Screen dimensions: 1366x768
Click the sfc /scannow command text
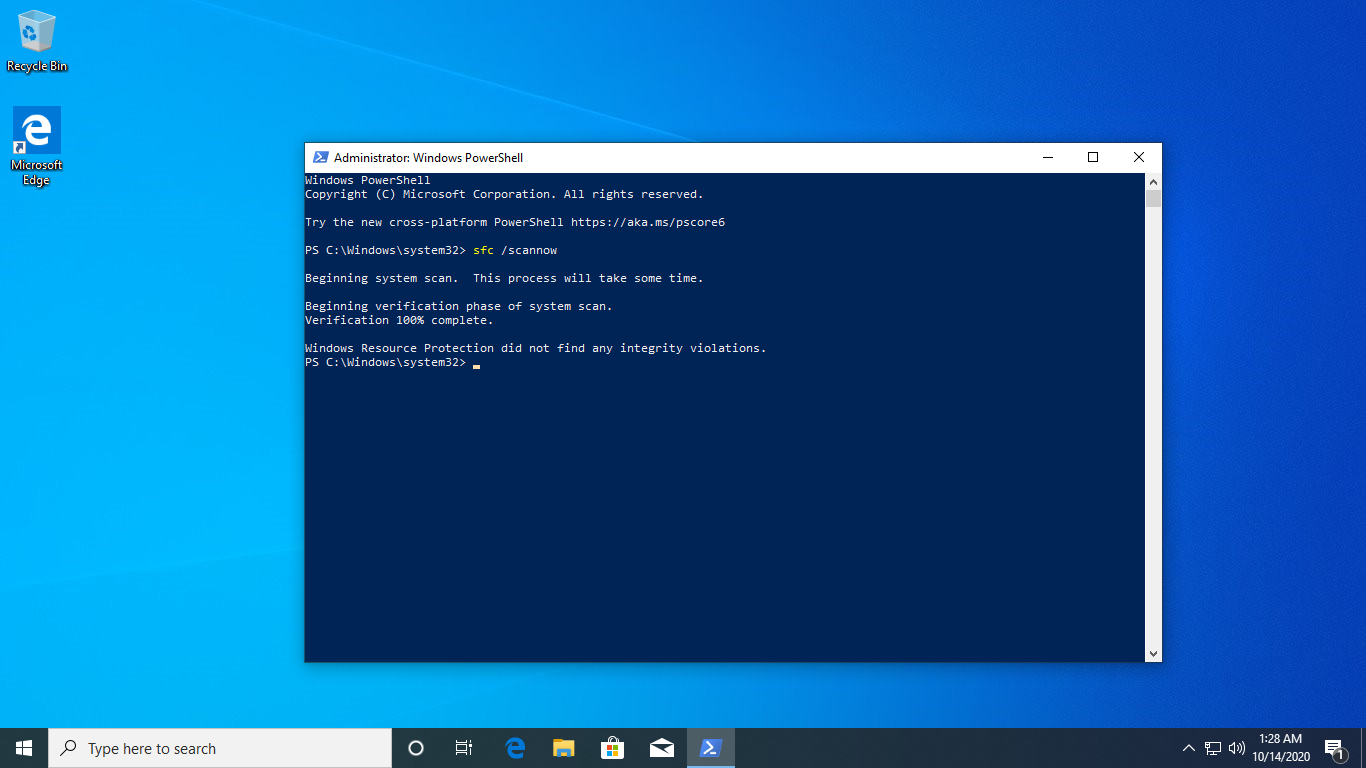[x=515, y=250]
